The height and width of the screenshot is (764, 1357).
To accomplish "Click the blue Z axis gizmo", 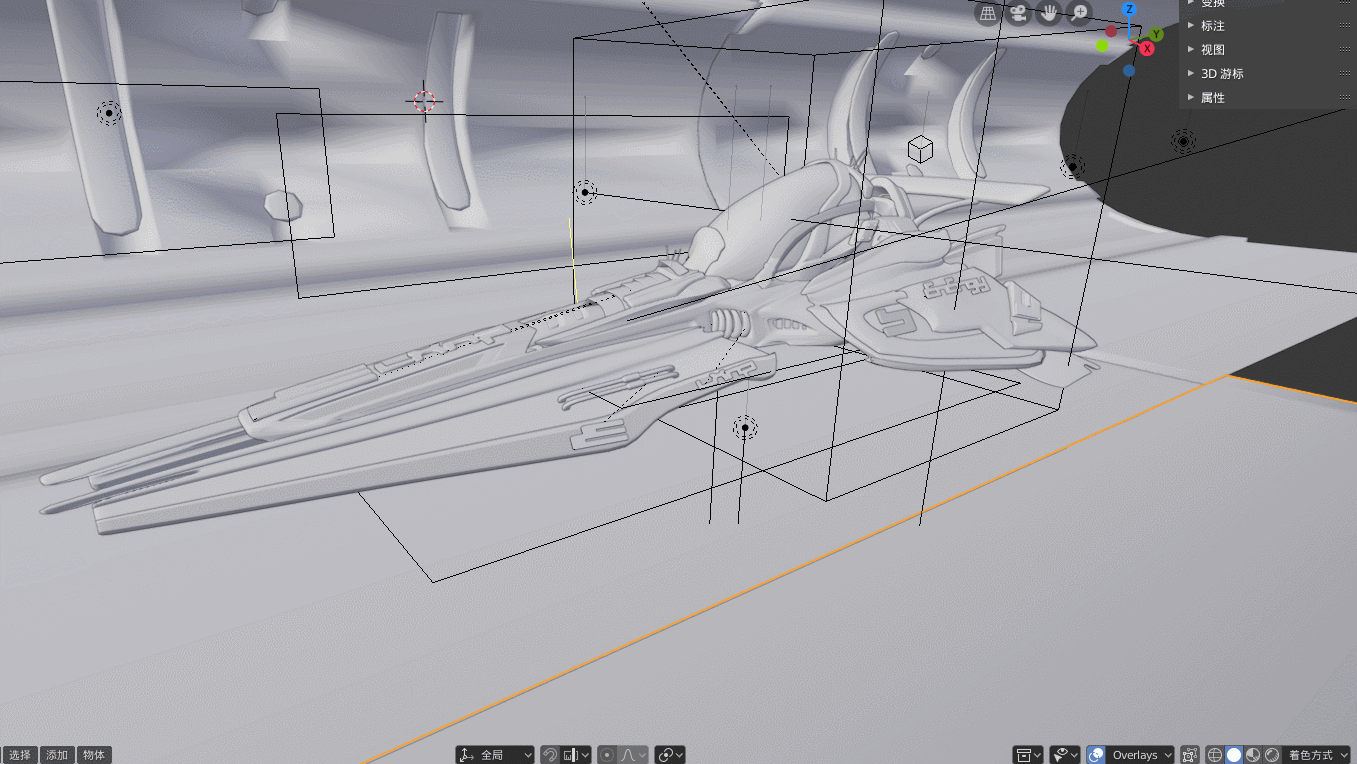I will point(1129,10).
